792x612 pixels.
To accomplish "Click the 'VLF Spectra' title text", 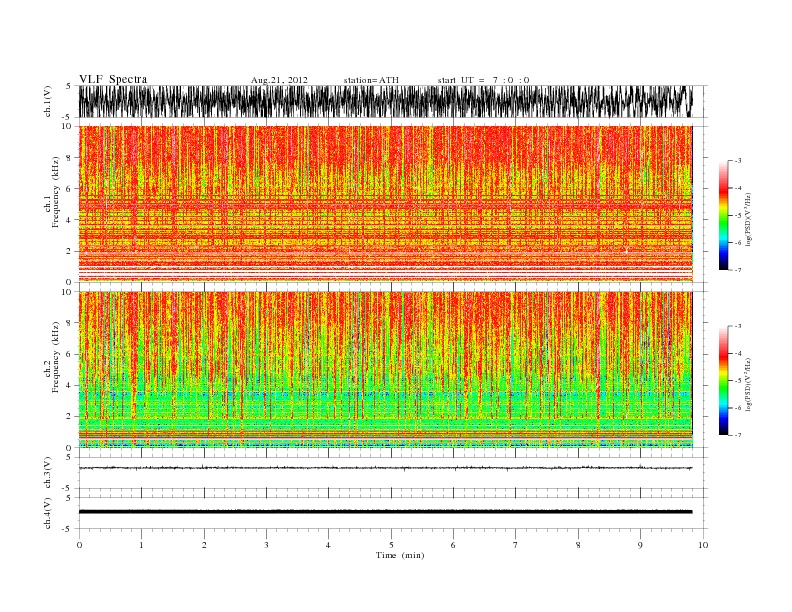I will [x=113, y=79].
